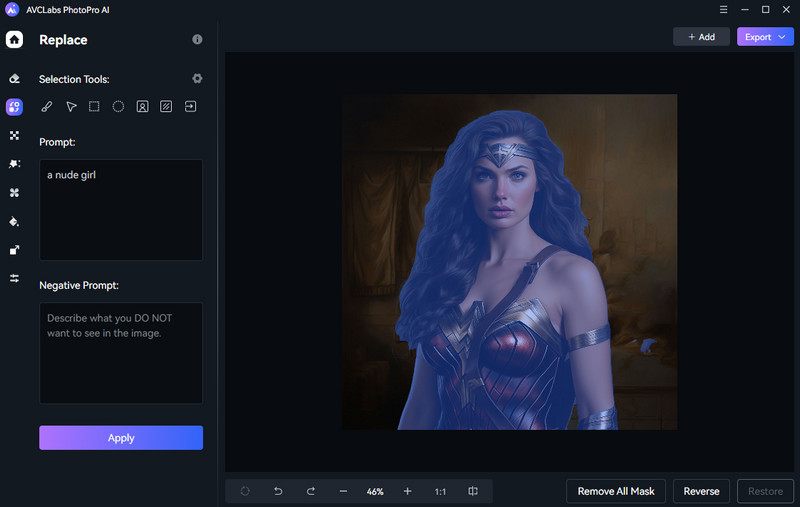Click the Restore button
The width and height of the screenshot is (800, 507).
(x=765, y=491)
